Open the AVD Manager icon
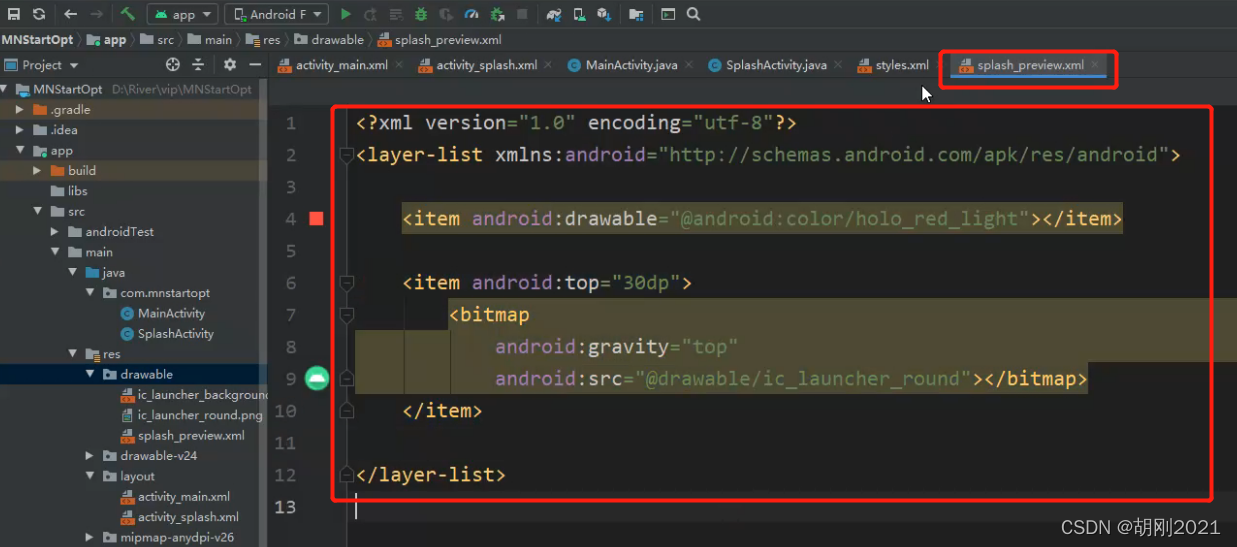This screenshot has height=547, width=1237. (579, 14)
